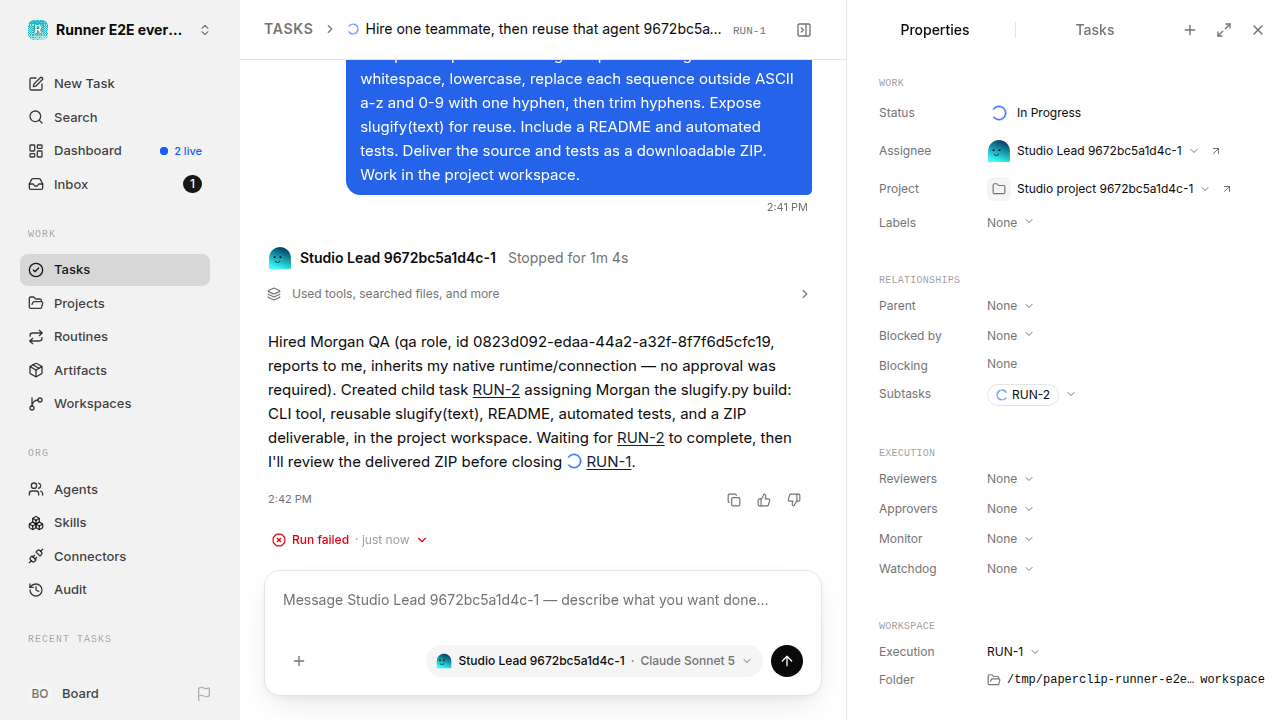The image size is (1280, 720).
Task: Close the properties panel
Action: pyautogui.click(x=1258, y=30)
